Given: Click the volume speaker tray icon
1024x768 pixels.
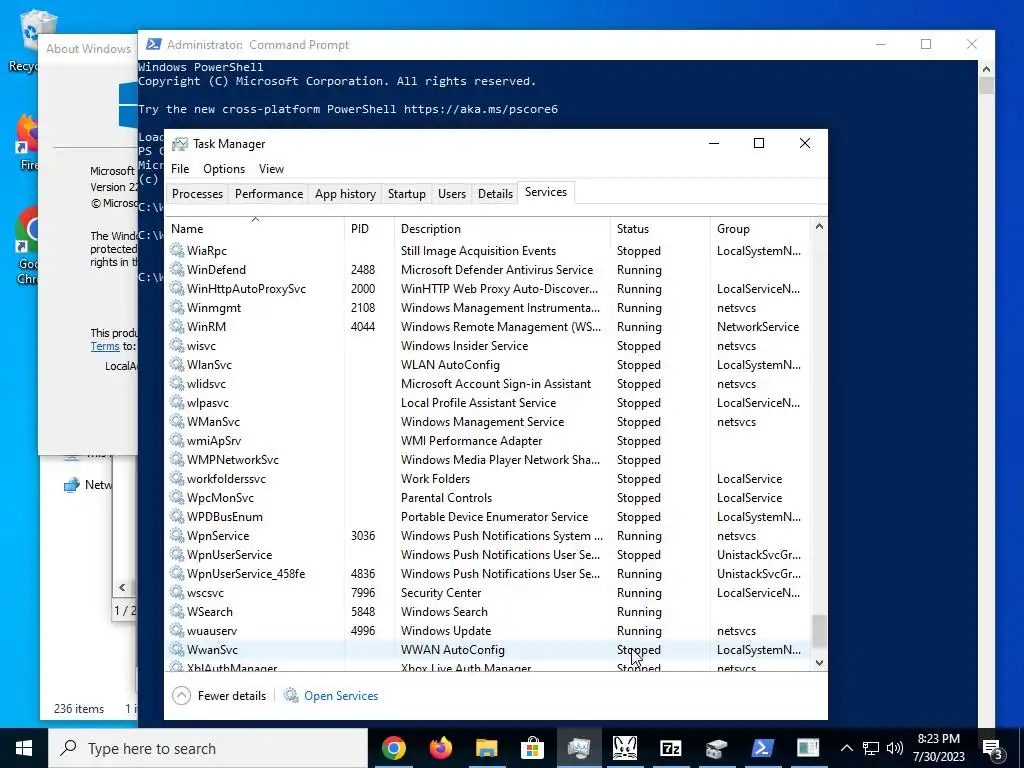Looking at the screenshot, I should coord(895,748).
